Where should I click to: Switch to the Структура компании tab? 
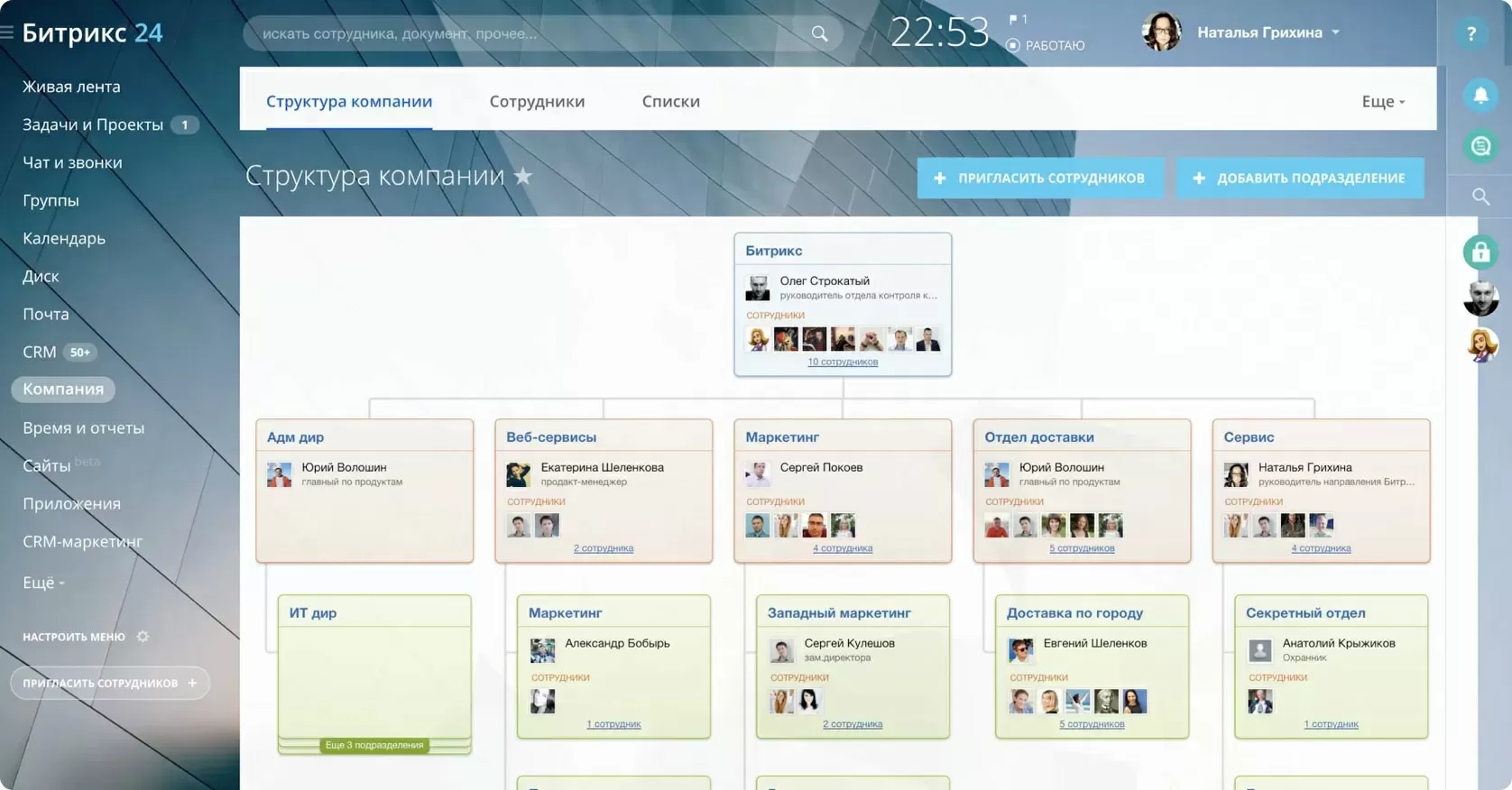[349, 101]
